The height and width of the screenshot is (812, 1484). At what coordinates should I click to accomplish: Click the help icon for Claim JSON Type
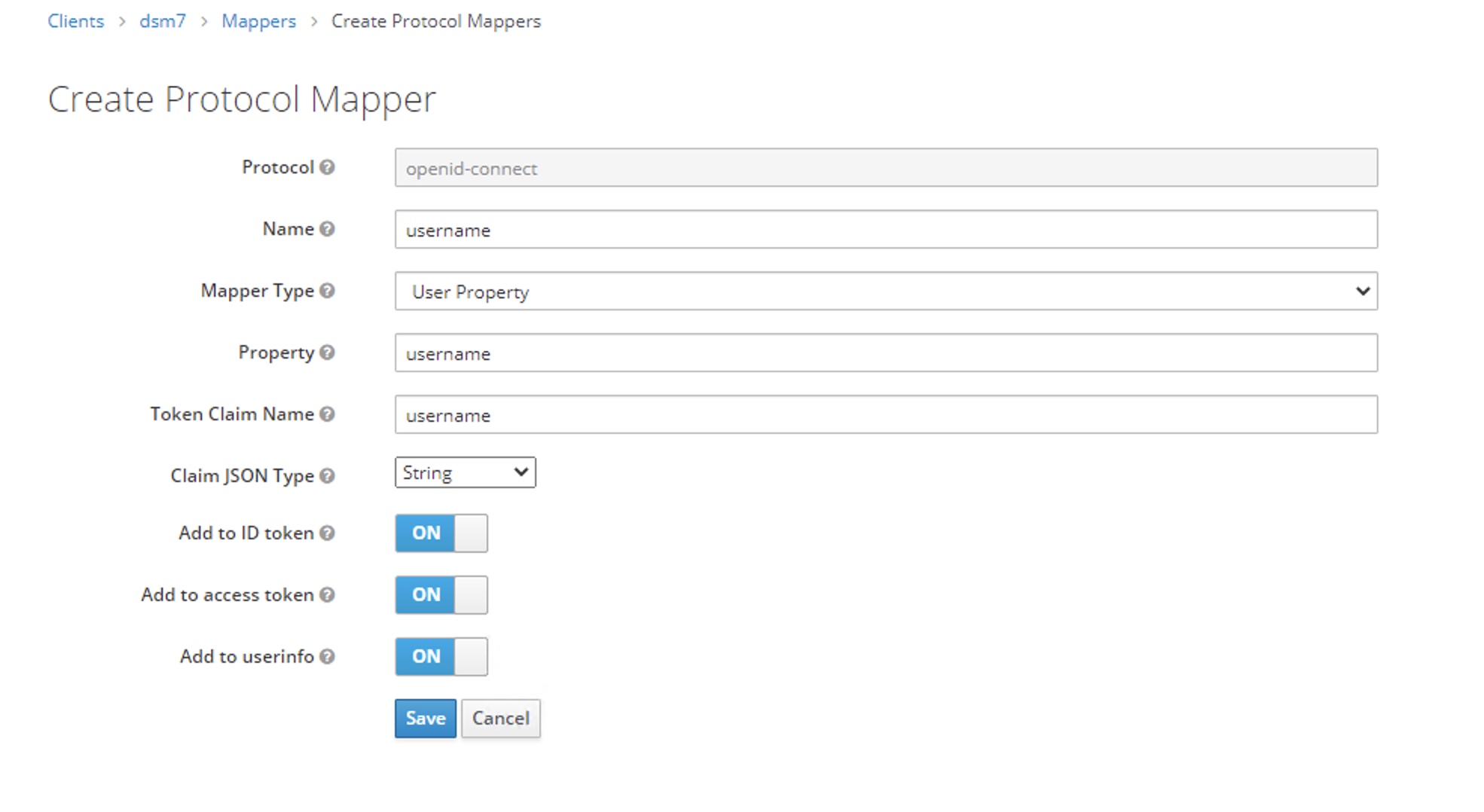tap(327, 476)
